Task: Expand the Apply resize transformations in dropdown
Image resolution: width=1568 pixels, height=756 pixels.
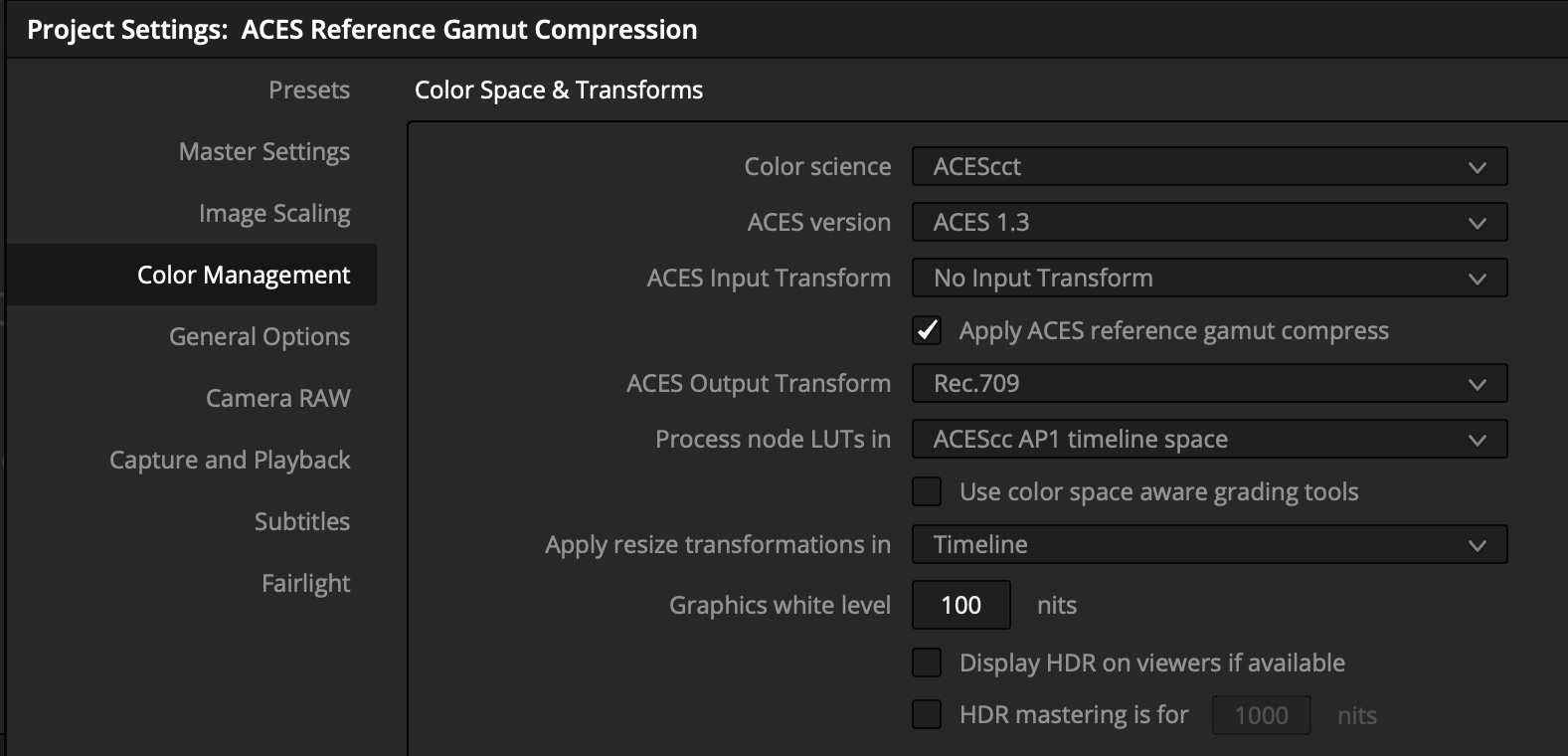Action: coord(1208,544)
